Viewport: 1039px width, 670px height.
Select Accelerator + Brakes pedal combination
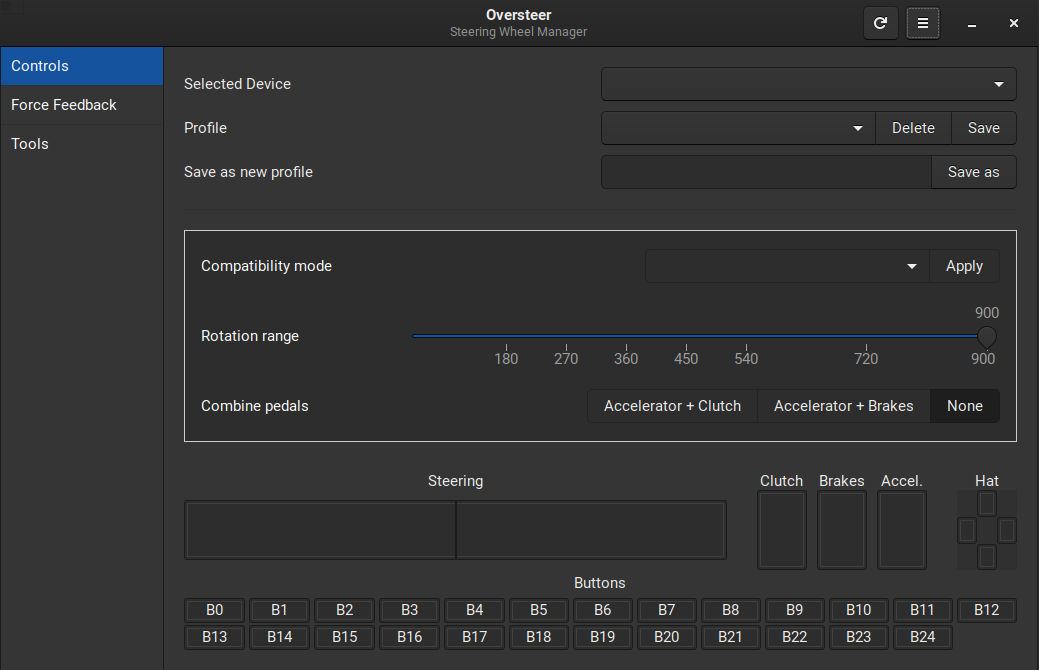click(x=844, y=406)
